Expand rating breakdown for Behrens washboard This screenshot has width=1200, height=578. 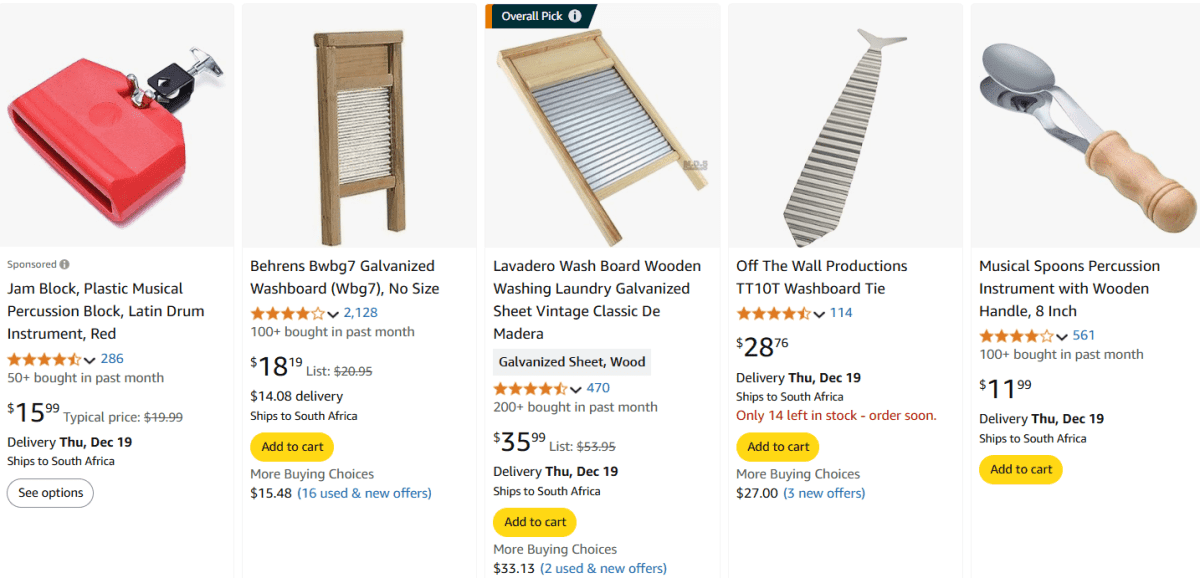tap(332, 312)
